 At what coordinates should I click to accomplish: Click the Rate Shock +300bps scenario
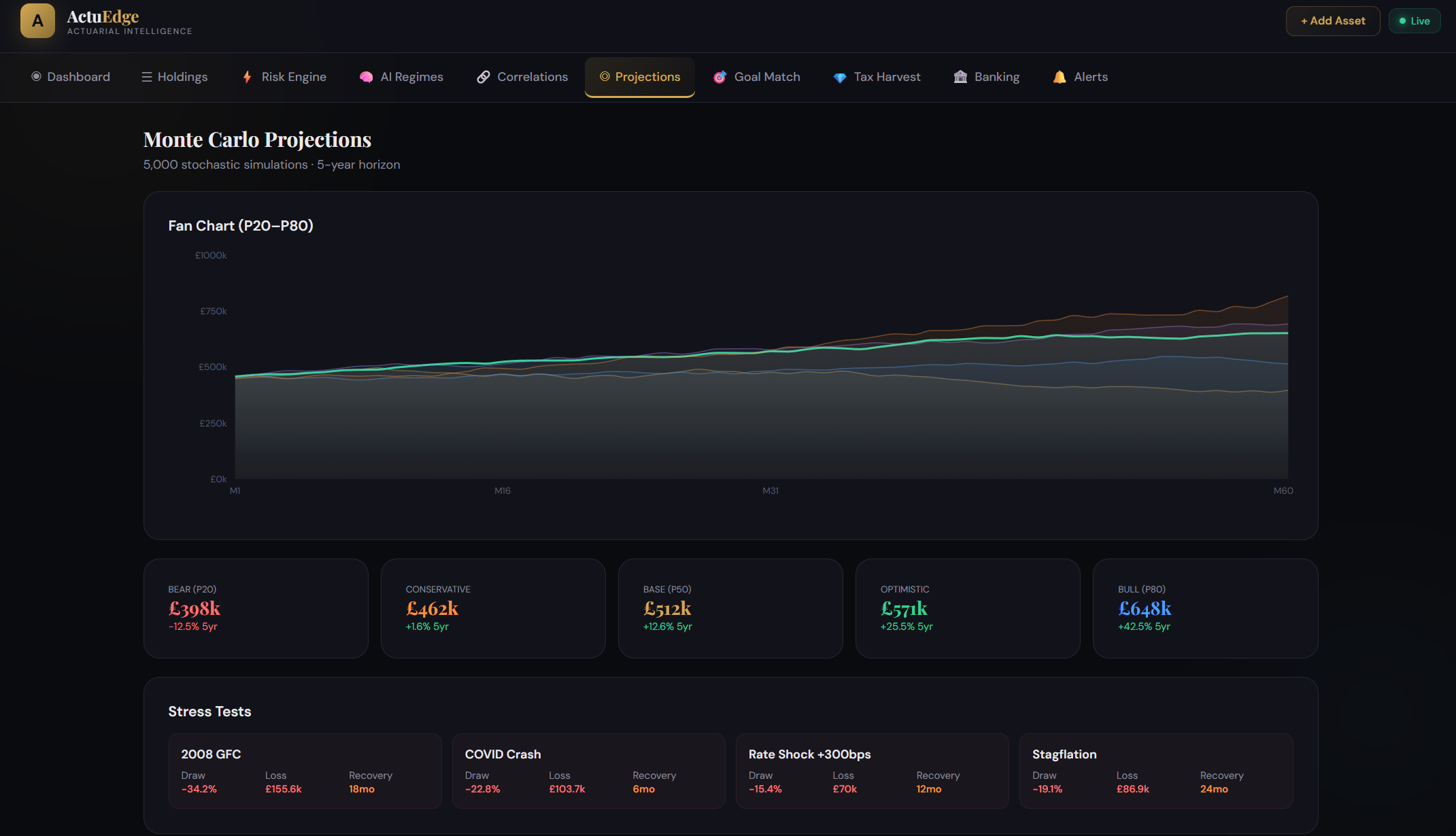click(x=872, y=770)
